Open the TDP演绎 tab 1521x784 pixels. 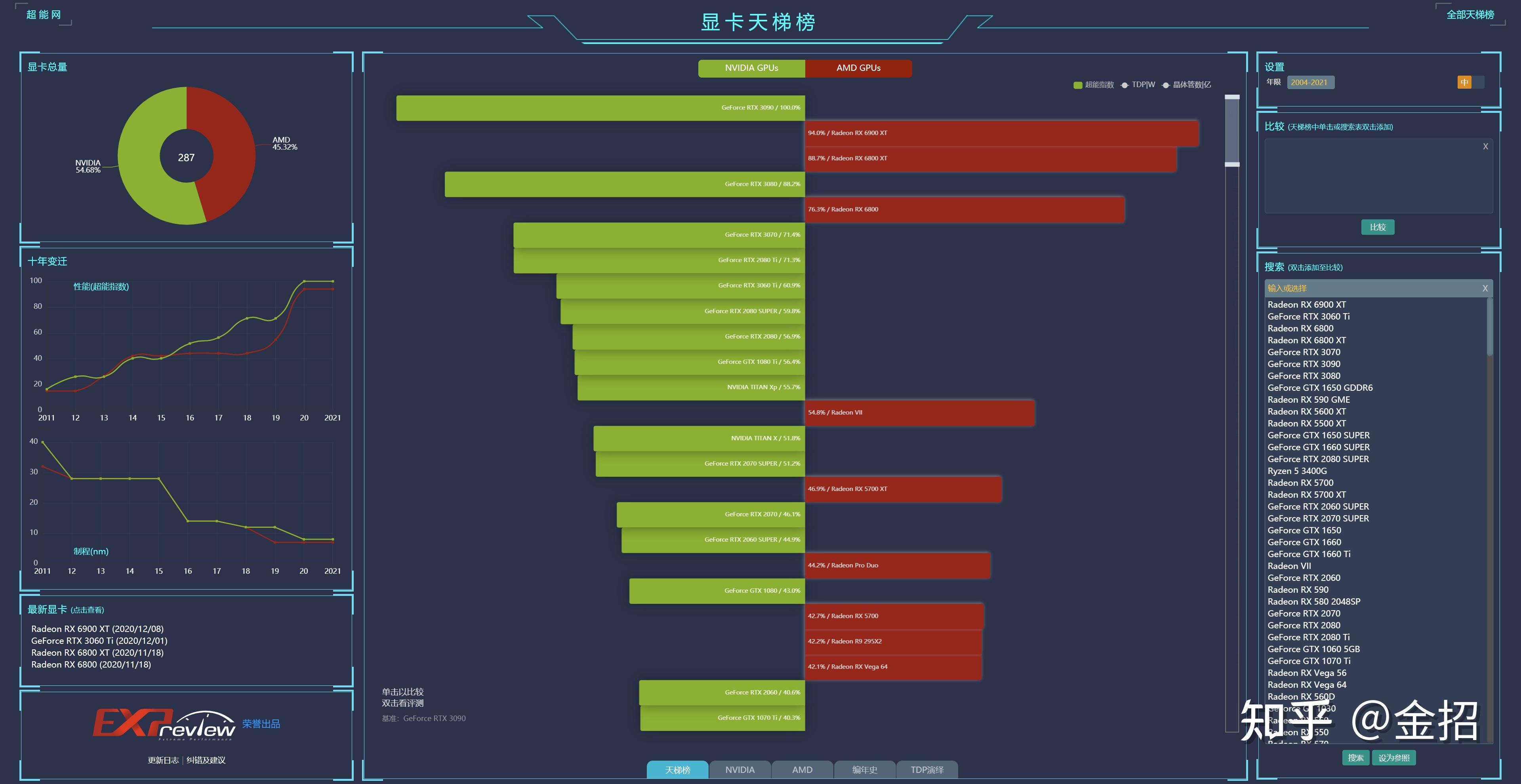(x=927, y=770)
